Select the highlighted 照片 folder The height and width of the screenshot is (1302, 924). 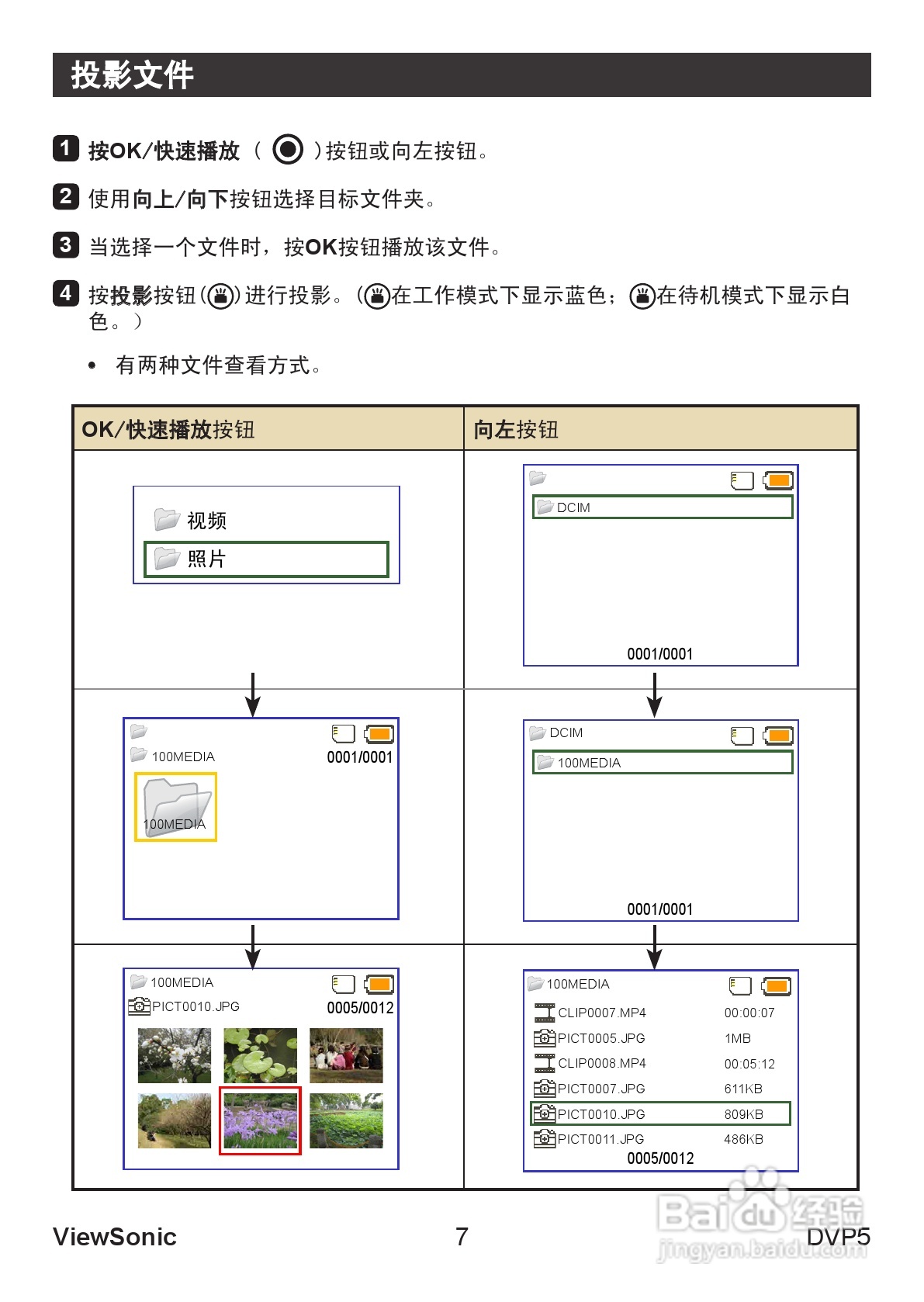266,559
